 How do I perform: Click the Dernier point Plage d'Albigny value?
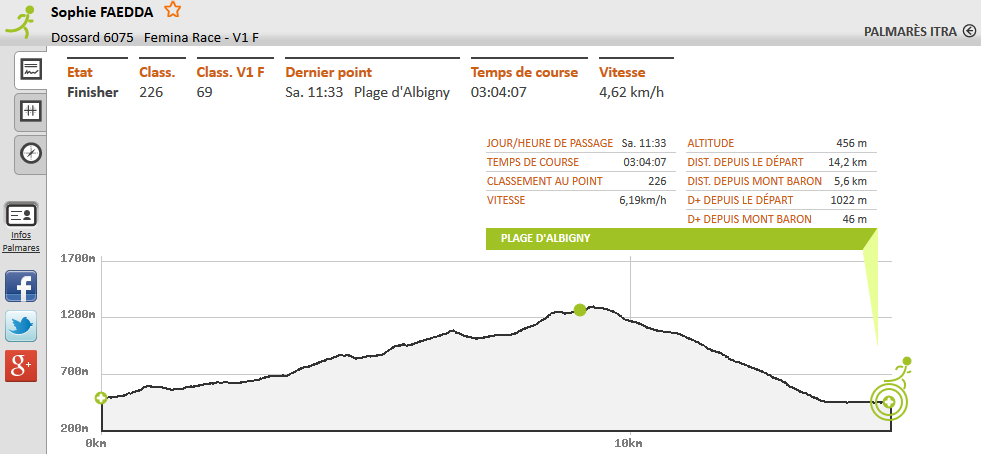coord(401,92)
